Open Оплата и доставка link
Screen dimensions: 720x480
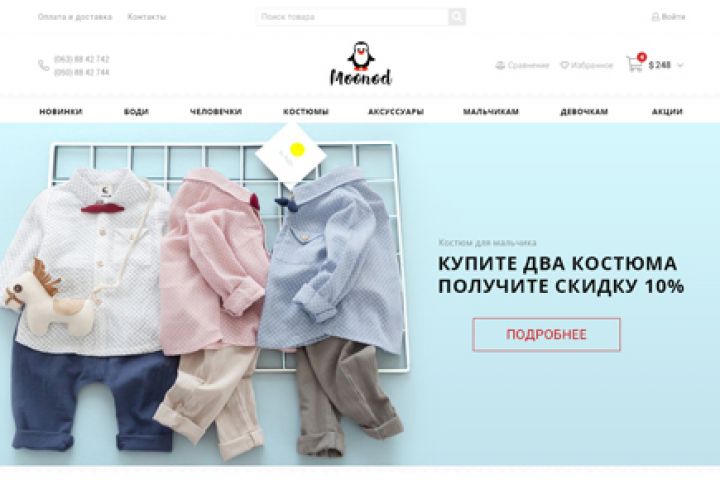[x=75, y=17]
